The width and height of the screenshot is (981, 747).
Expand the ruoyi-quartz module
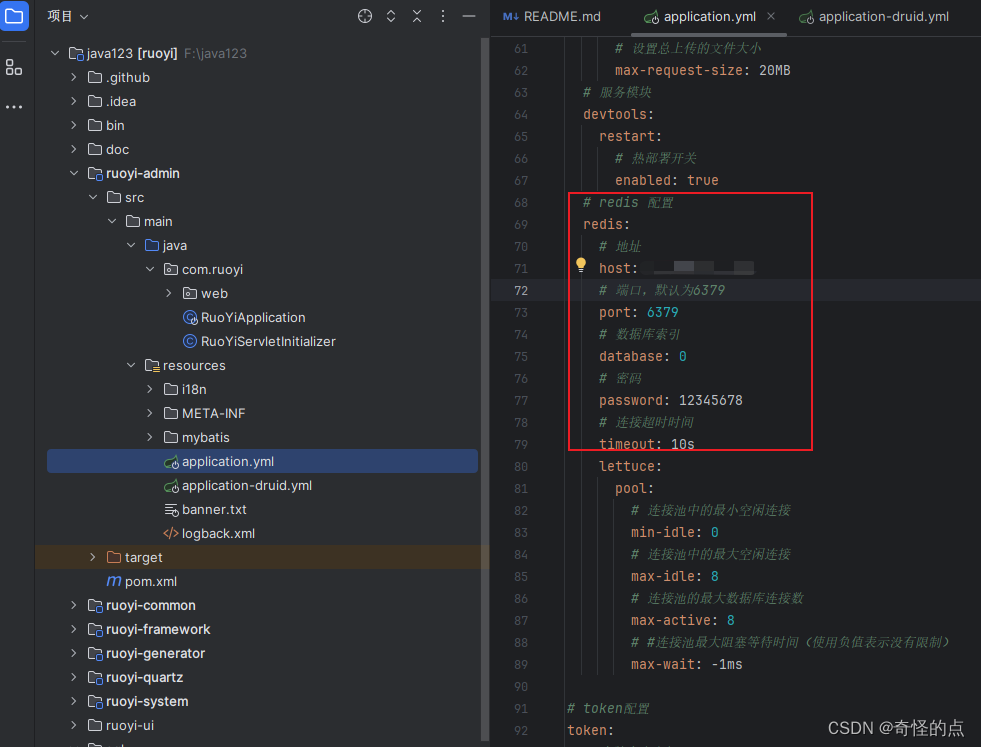point(74,678)
